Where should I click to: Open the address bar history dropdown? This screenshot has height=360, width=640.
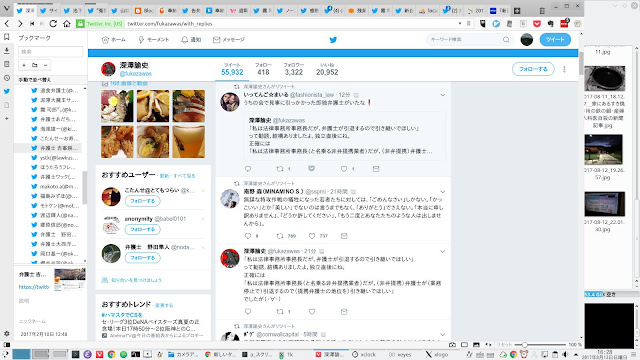(460, 24)
